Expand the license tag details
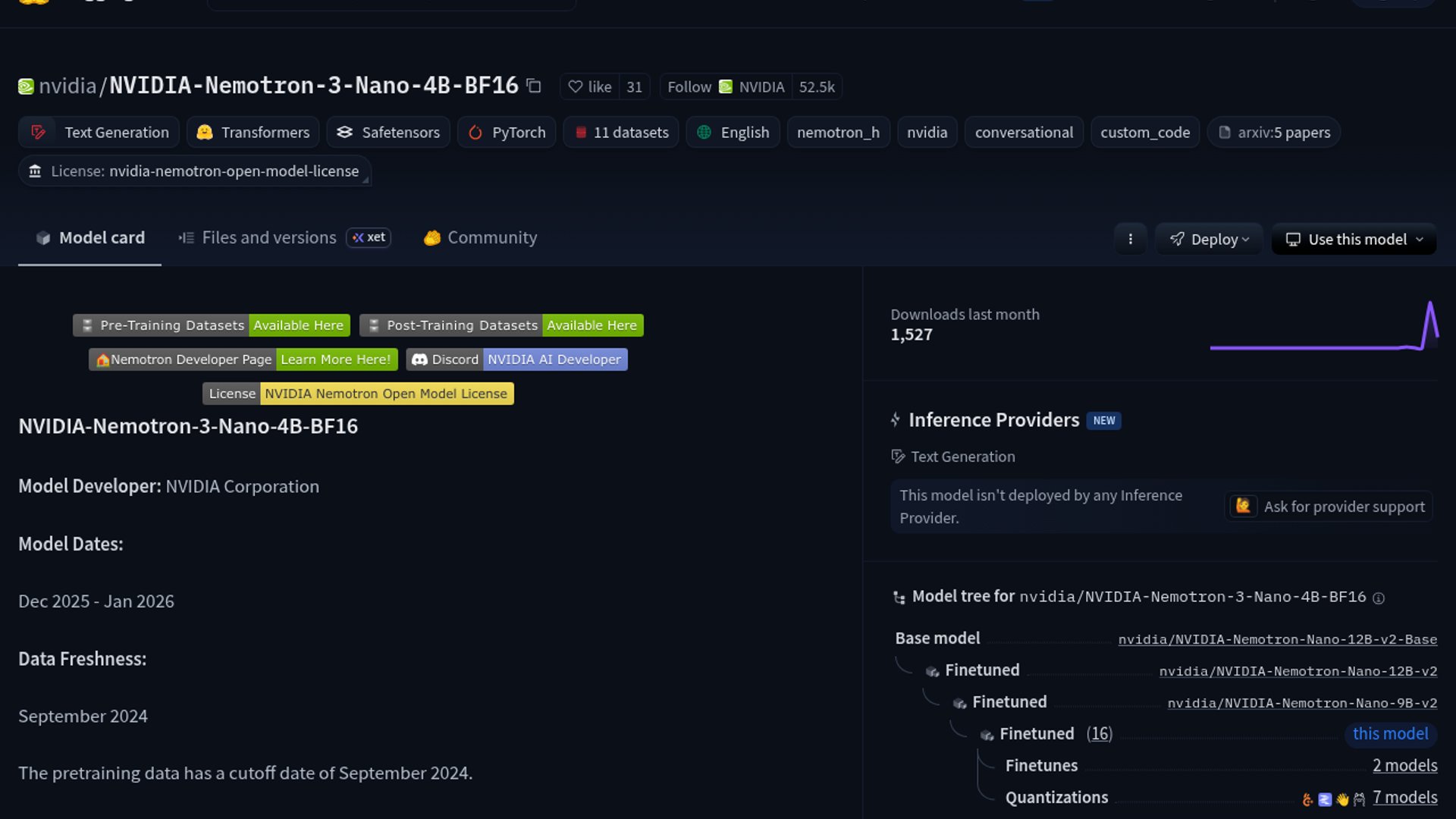Screen dimensions: 1456x819 195,171
